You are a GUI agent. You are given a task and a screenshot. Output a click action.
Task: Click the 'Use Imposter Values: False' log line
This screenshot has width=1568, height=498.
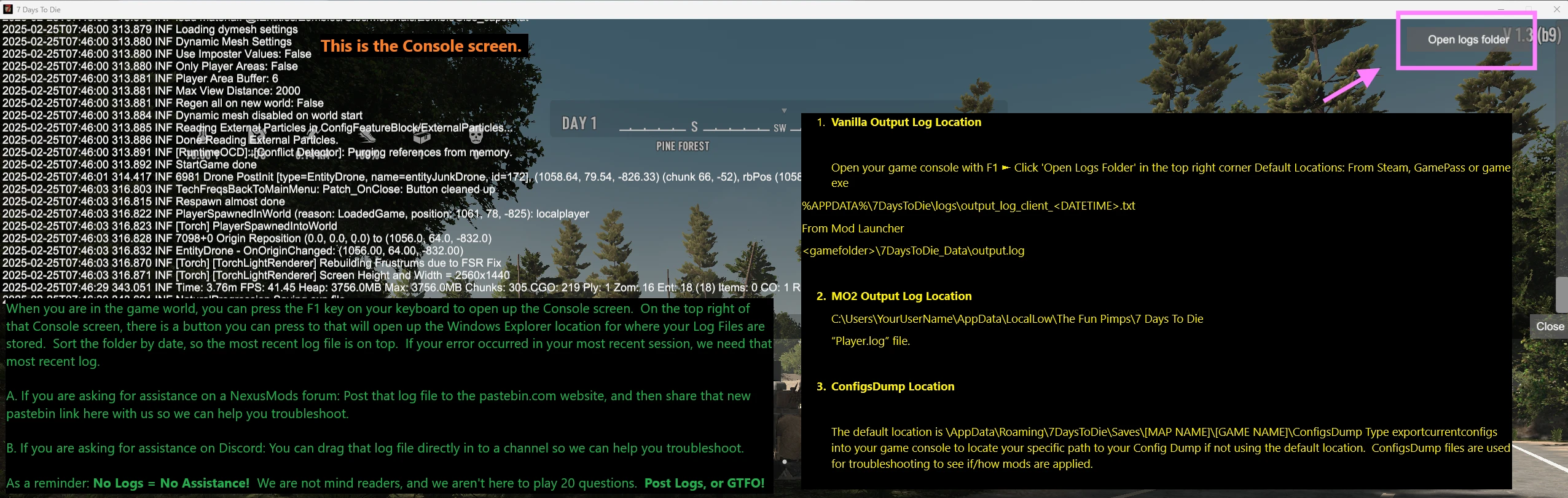(157, 54)
